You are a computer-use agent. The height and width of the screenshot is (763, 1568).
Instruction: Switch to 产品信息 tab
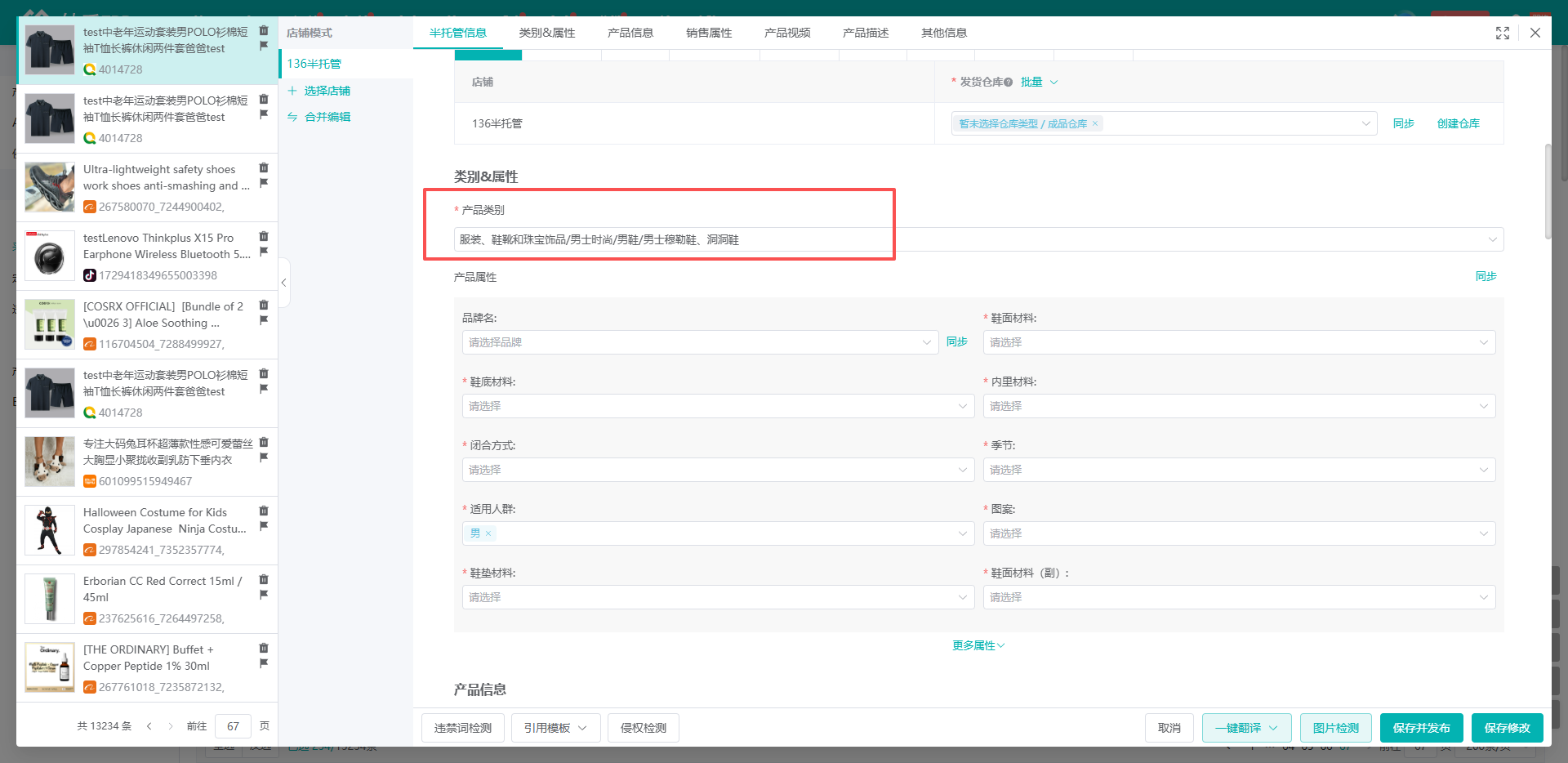click(x=630, y=33)
